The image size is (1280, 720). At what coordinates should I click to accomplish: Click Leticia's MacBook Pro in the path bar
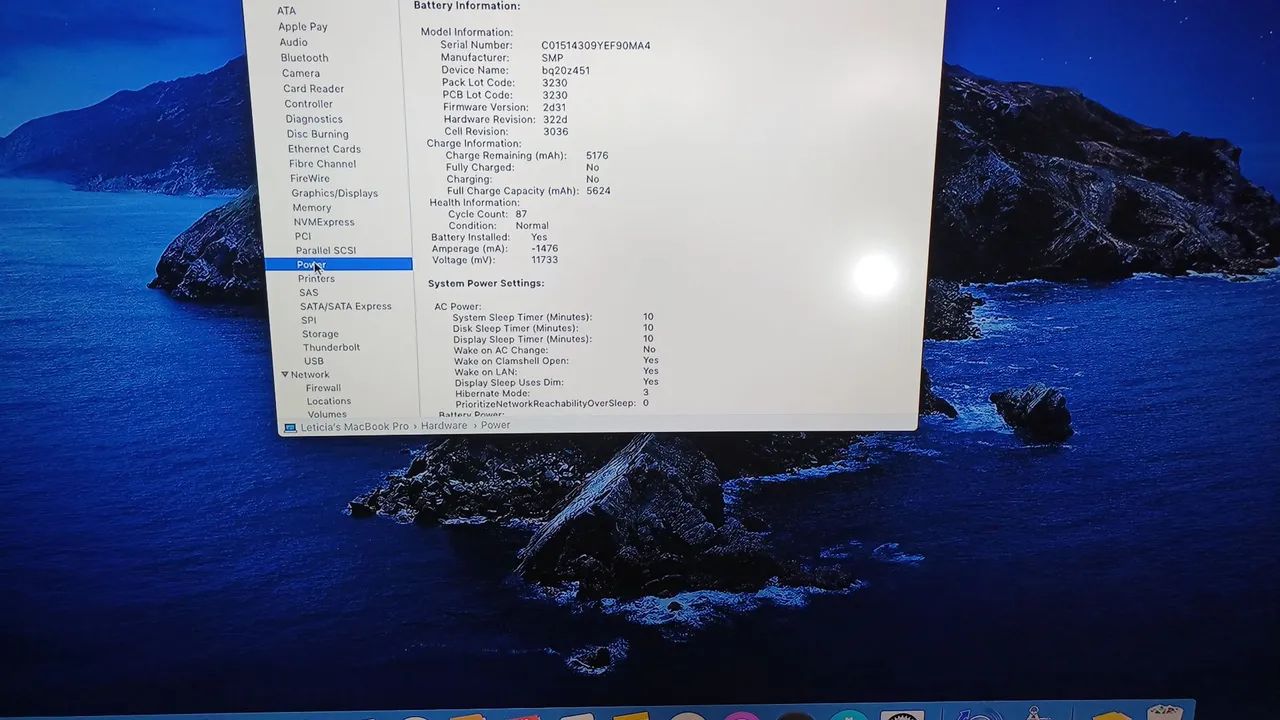click(354, 426)
